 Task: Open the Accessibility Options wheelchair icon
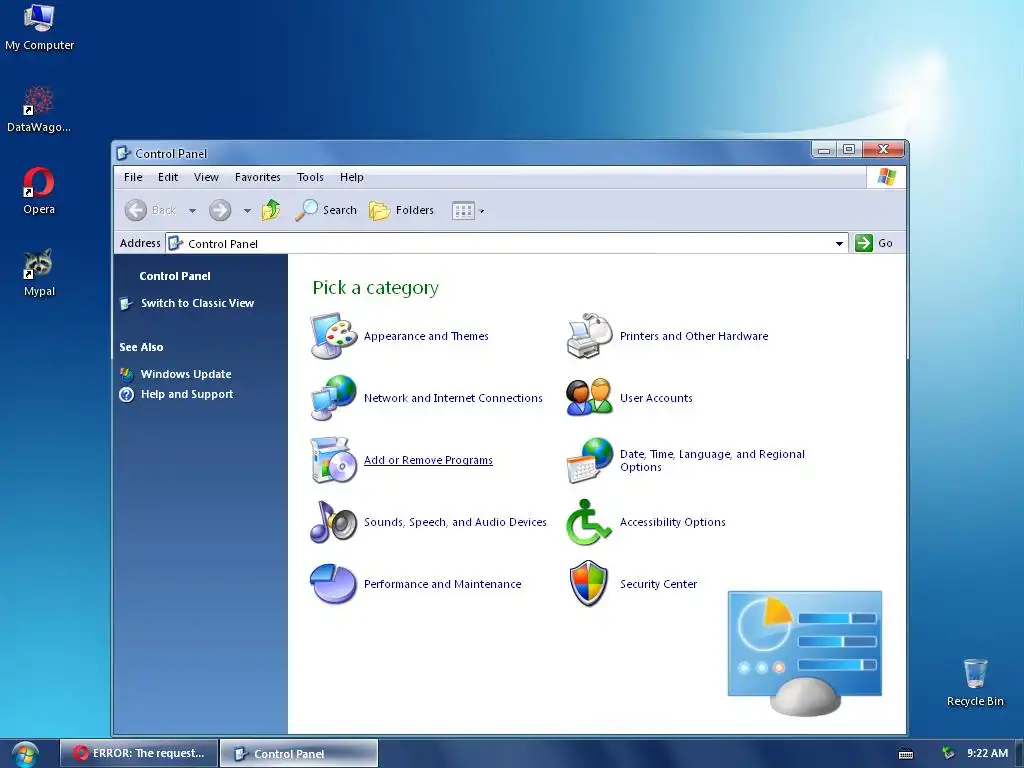pos(588,522)
